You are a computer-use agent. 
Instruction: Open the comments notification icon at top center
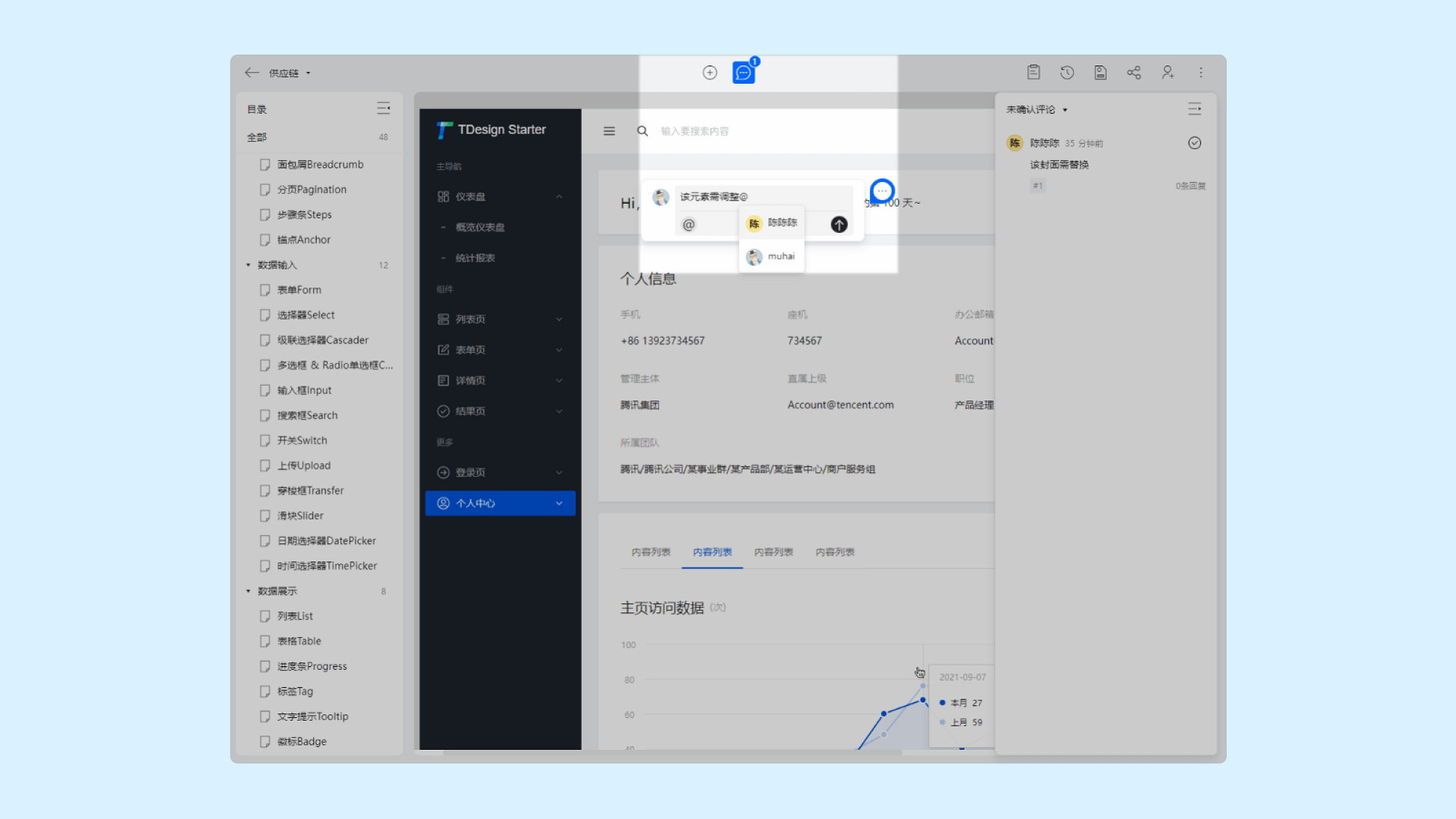[743, 73]
